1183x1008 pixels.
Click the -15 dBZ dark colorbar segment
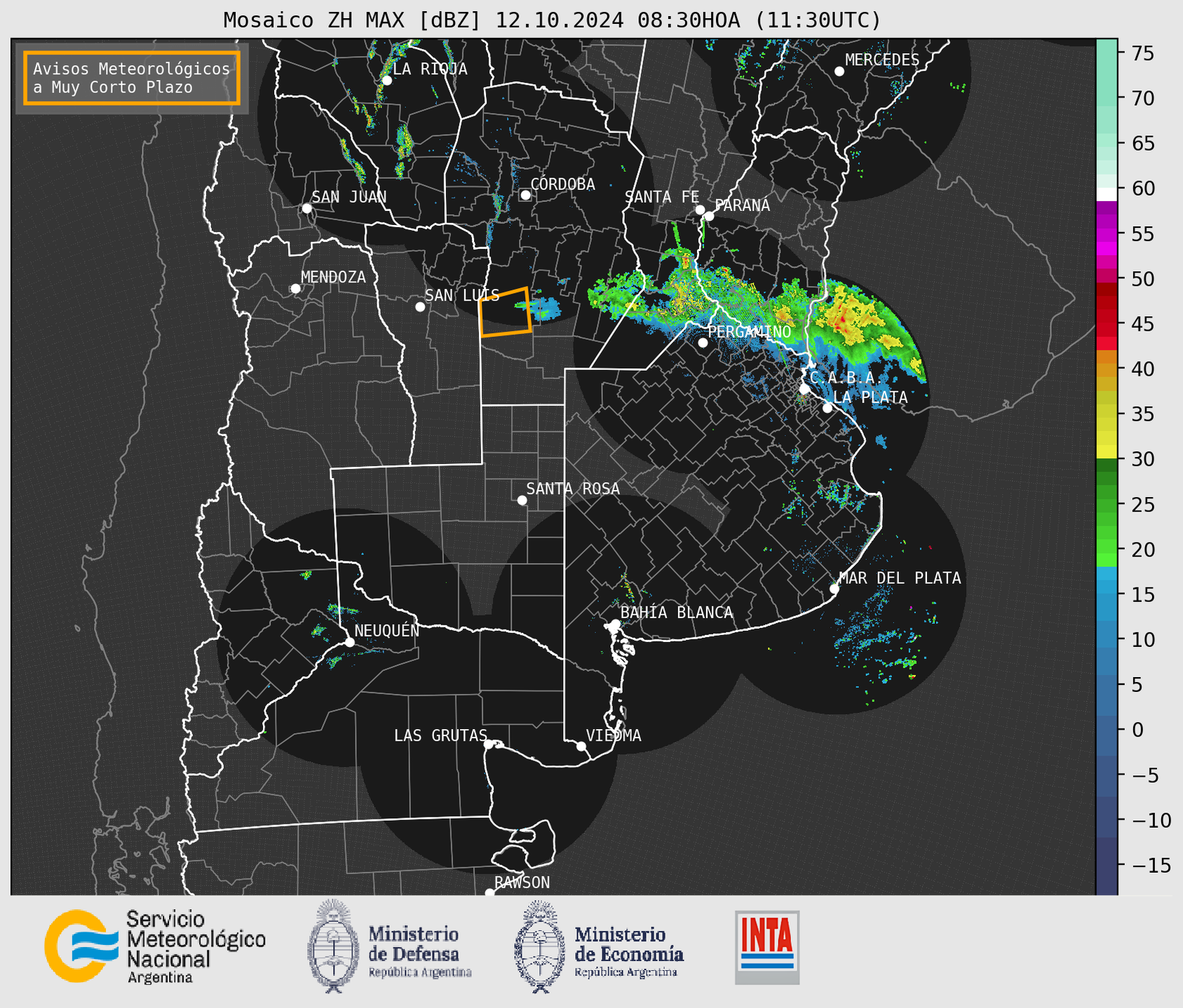click(1106, 865)
